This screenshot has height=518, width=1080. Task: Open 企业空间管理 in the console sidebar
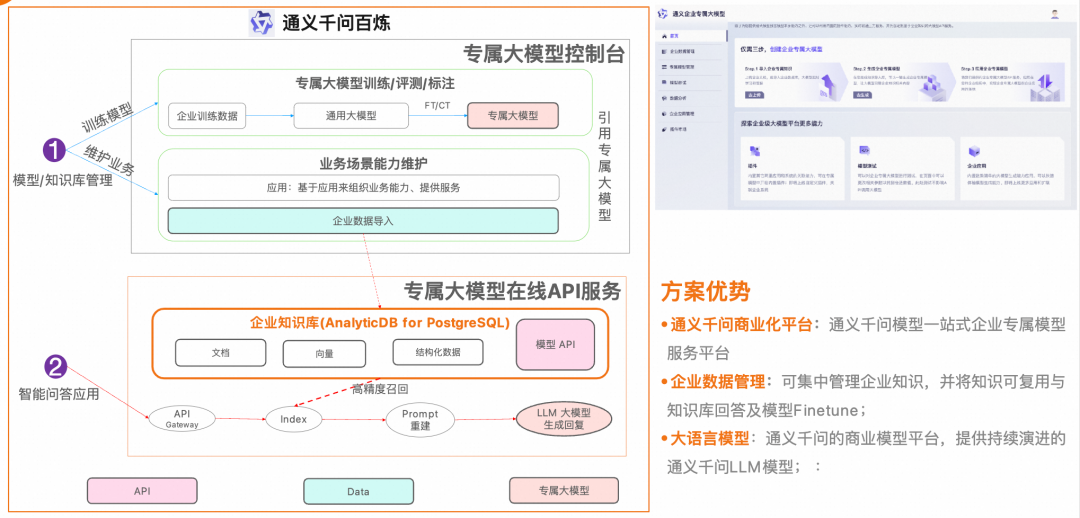pos(682,113)
